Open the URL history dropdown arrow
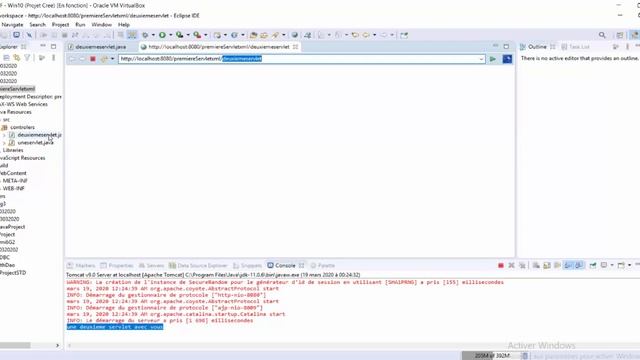Screen dimensions: 640x360 click(x=481, y=59)
